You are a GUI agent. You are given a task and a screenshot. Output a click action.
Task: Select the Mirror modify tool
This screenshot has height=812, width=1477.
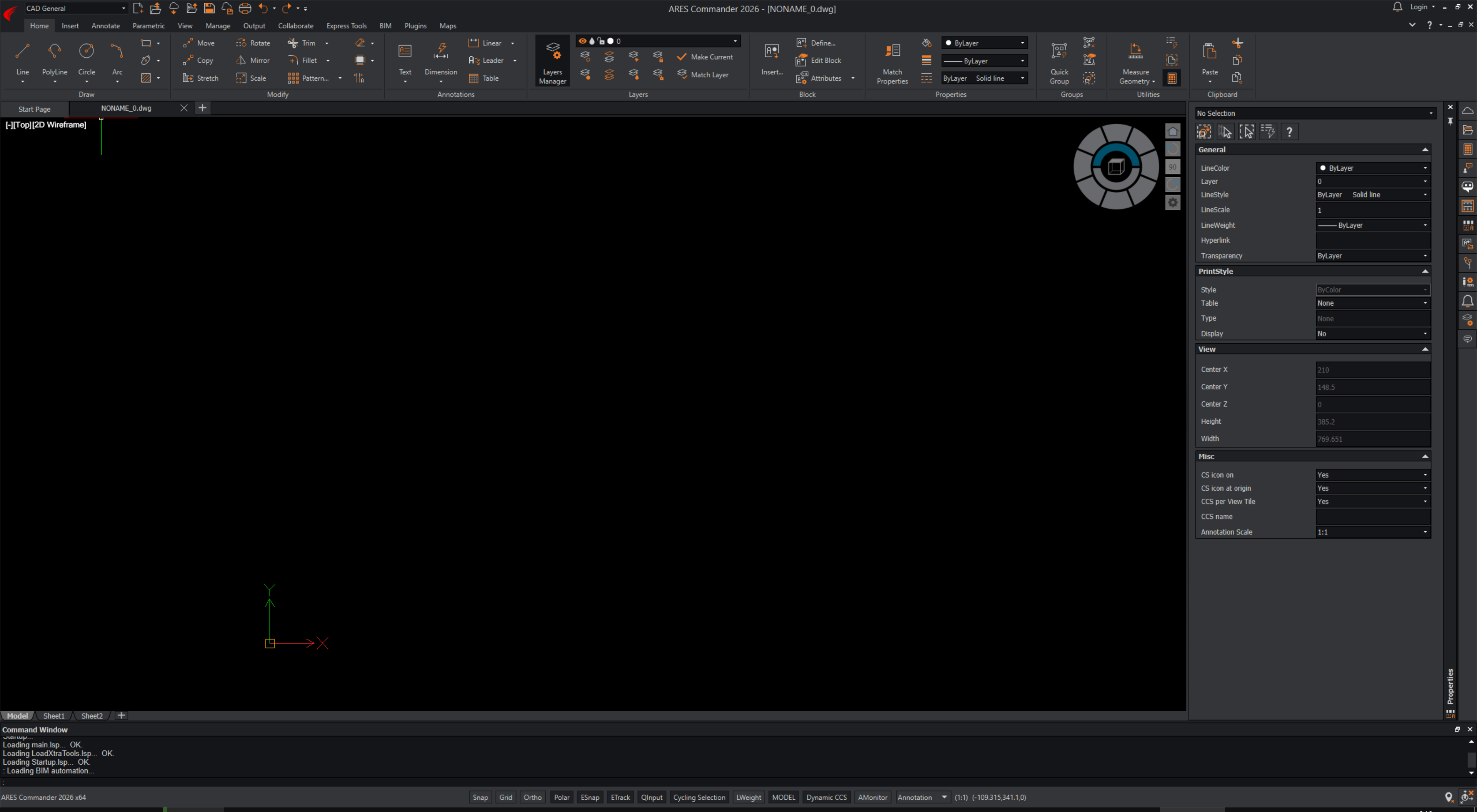(252, 60)
